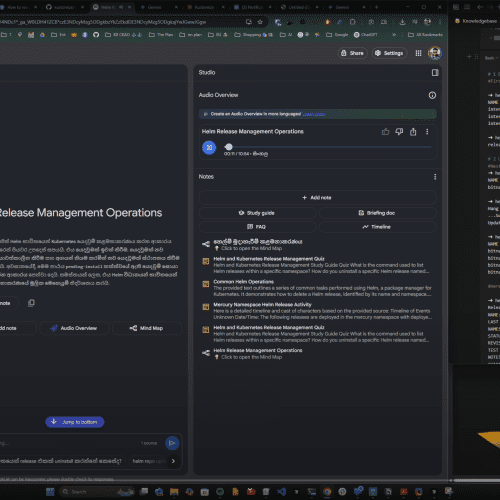The image size is (500, 500).
Task: Open The Plan bookmarks folder
Action: (x=161, y=35)
